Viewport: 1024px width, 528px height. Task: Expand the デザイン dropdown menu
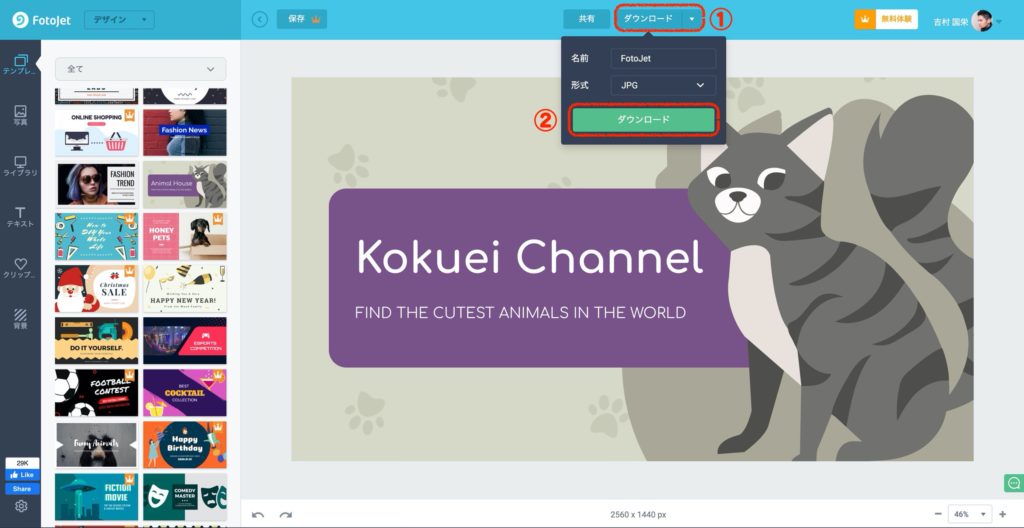119,19
